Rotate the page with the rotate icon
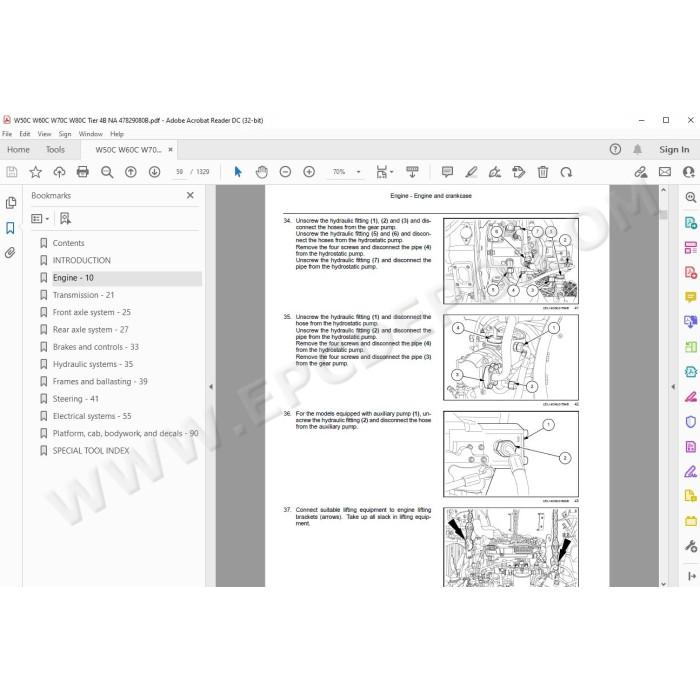Viewport: 700px width, 700px height. point(566,172)
